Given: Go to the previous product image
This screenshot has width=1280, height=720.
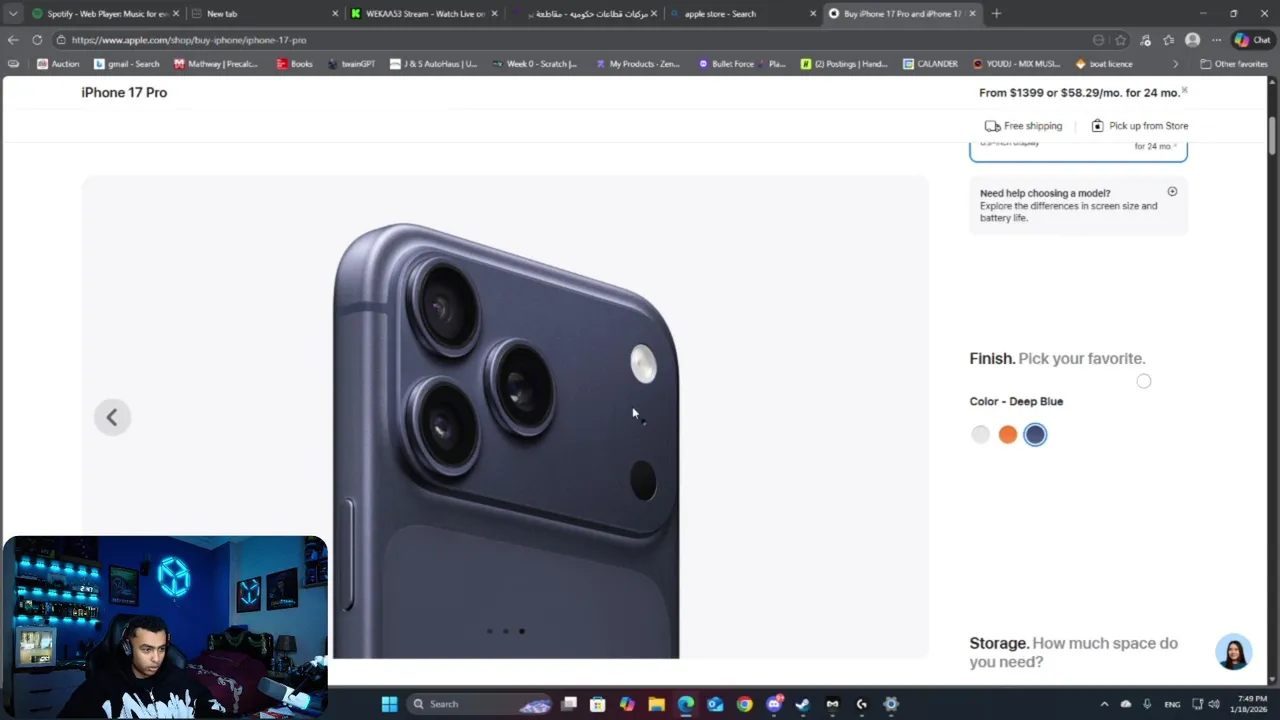Looking at the screenshot, I should pyautogui.click(x=112, y=417).
